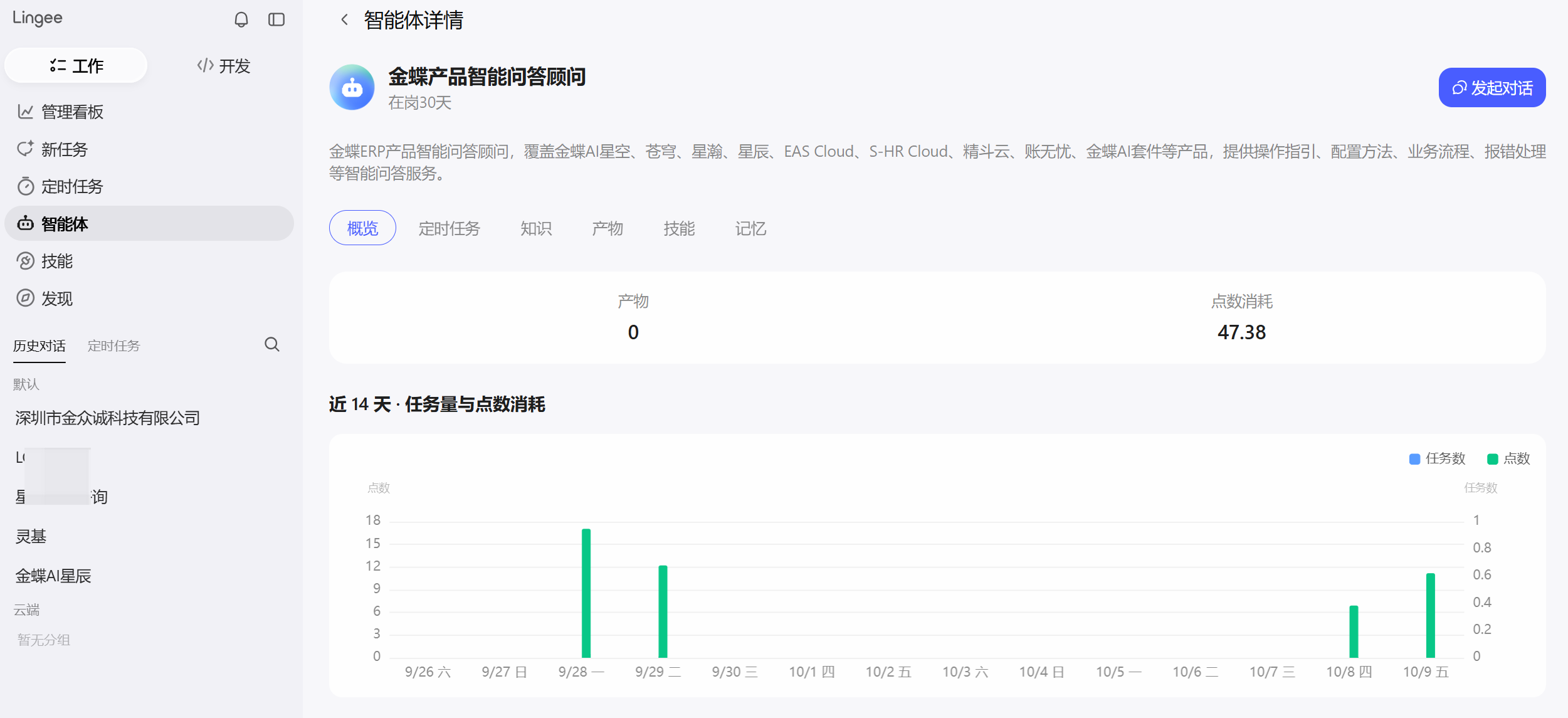1568x718 pixels.
Task: Toggle the 点数 legend swatch
Action: point(1492,459)
